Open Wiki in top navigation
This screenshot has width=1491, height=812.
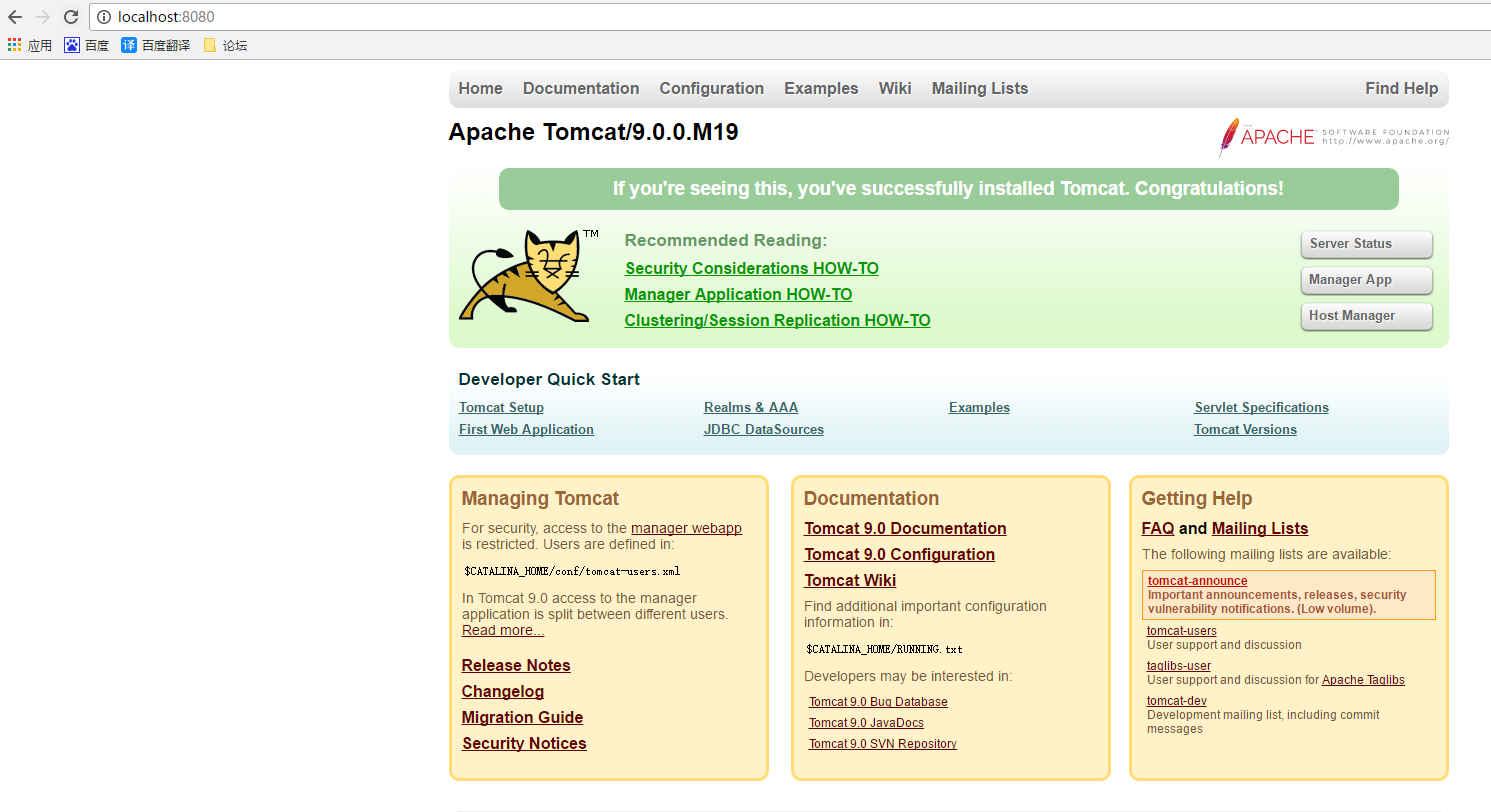pyautogui.click(x=895, y=88)
